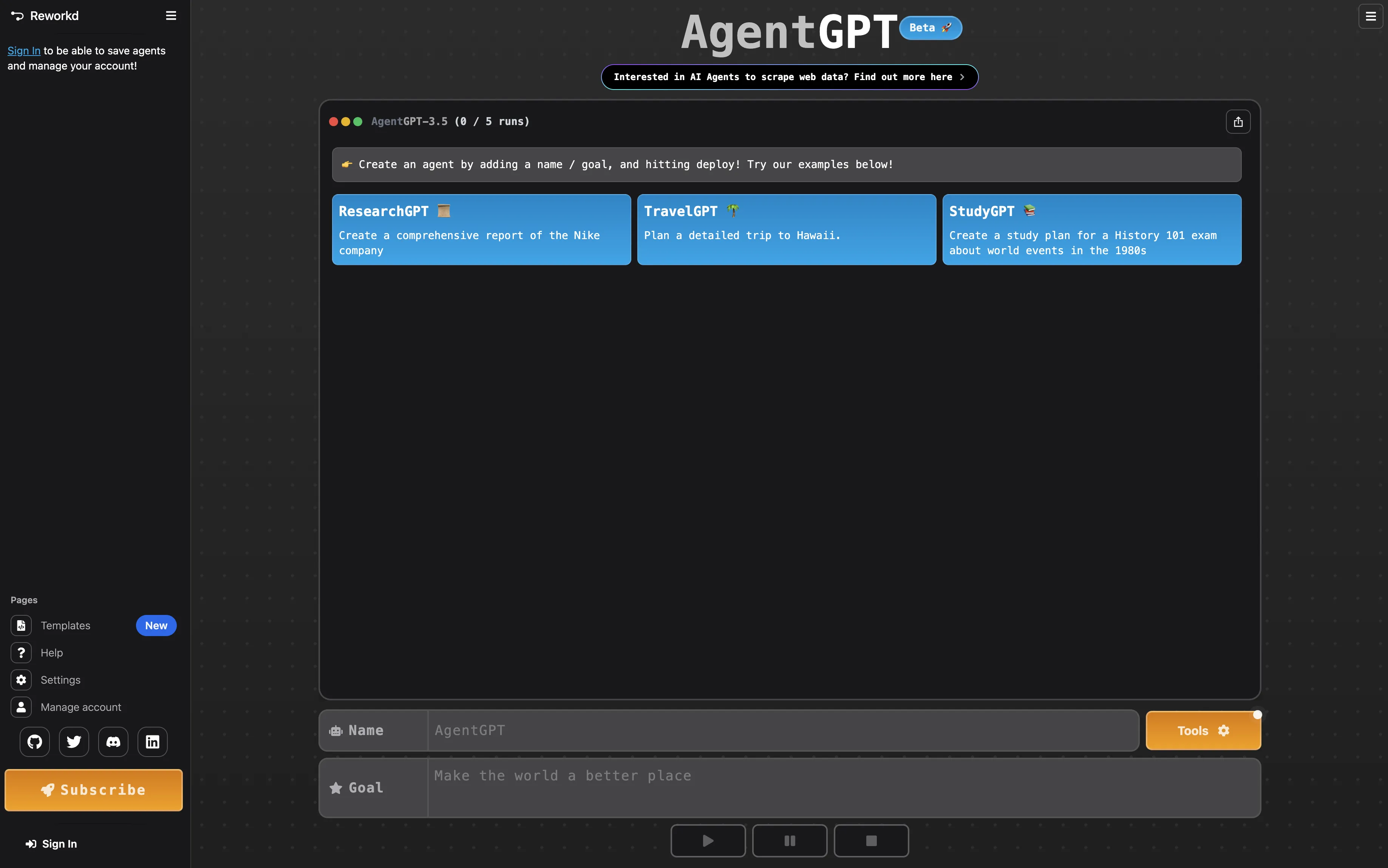1388x868 pixels.
Task: Click the green window dot
Action: (x=358, y=122)
